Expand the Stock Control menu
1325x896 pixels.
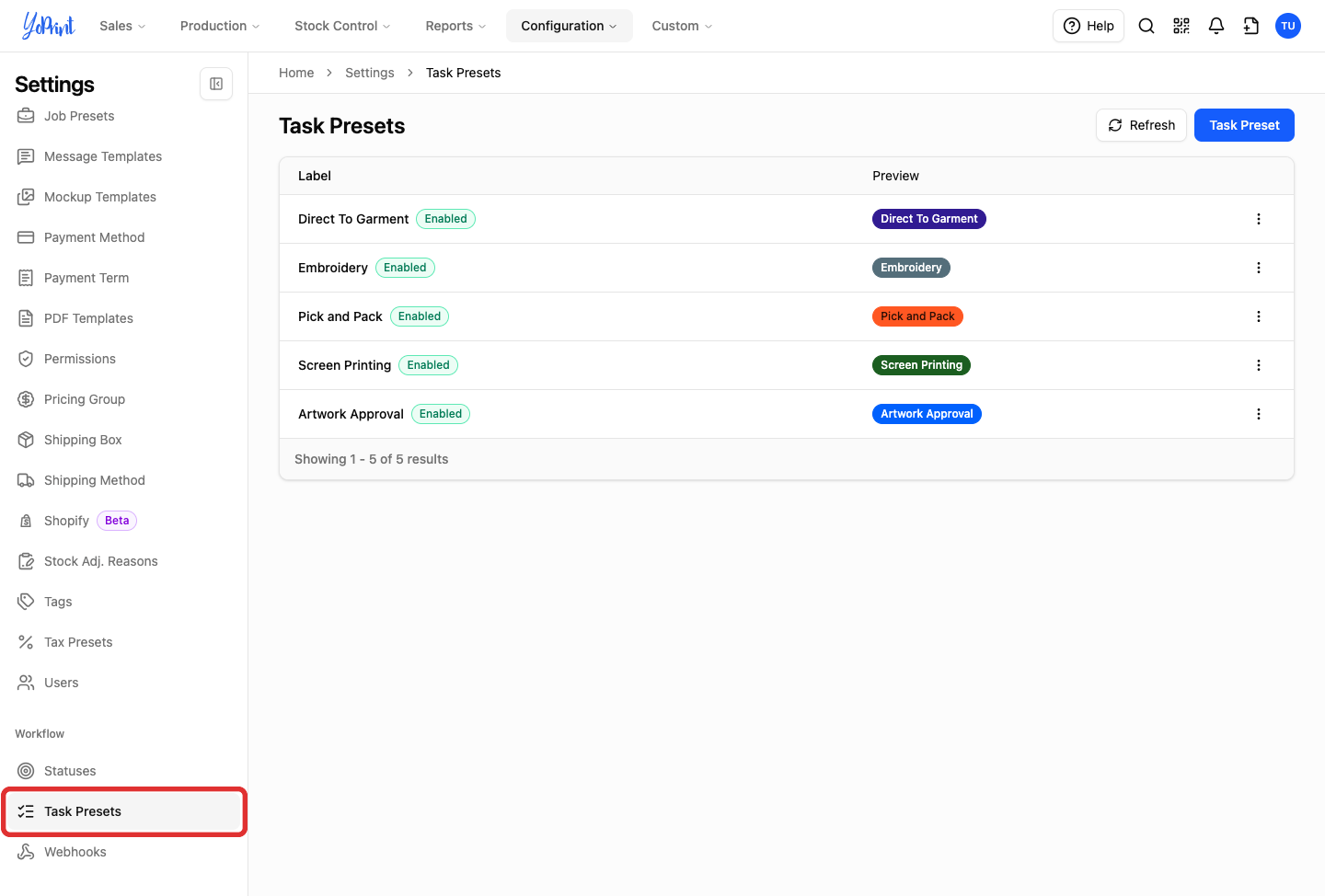pos(342,26)
